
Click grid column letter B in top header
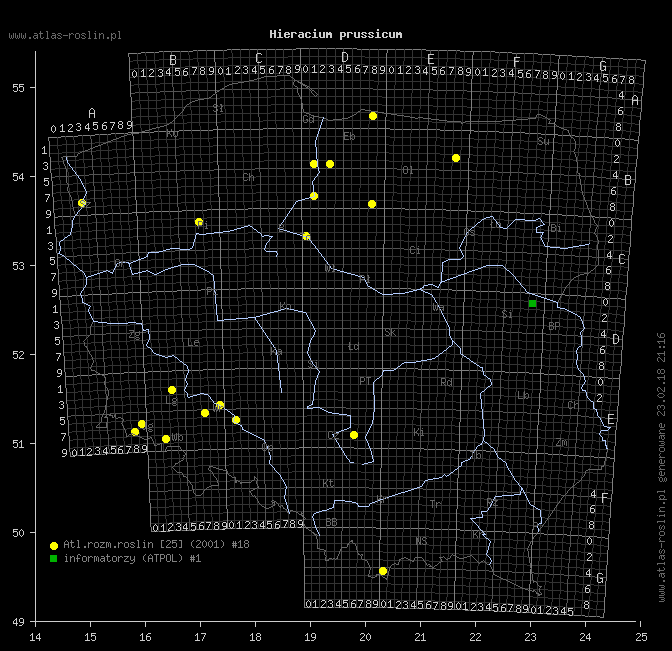(x=173, y=60)
